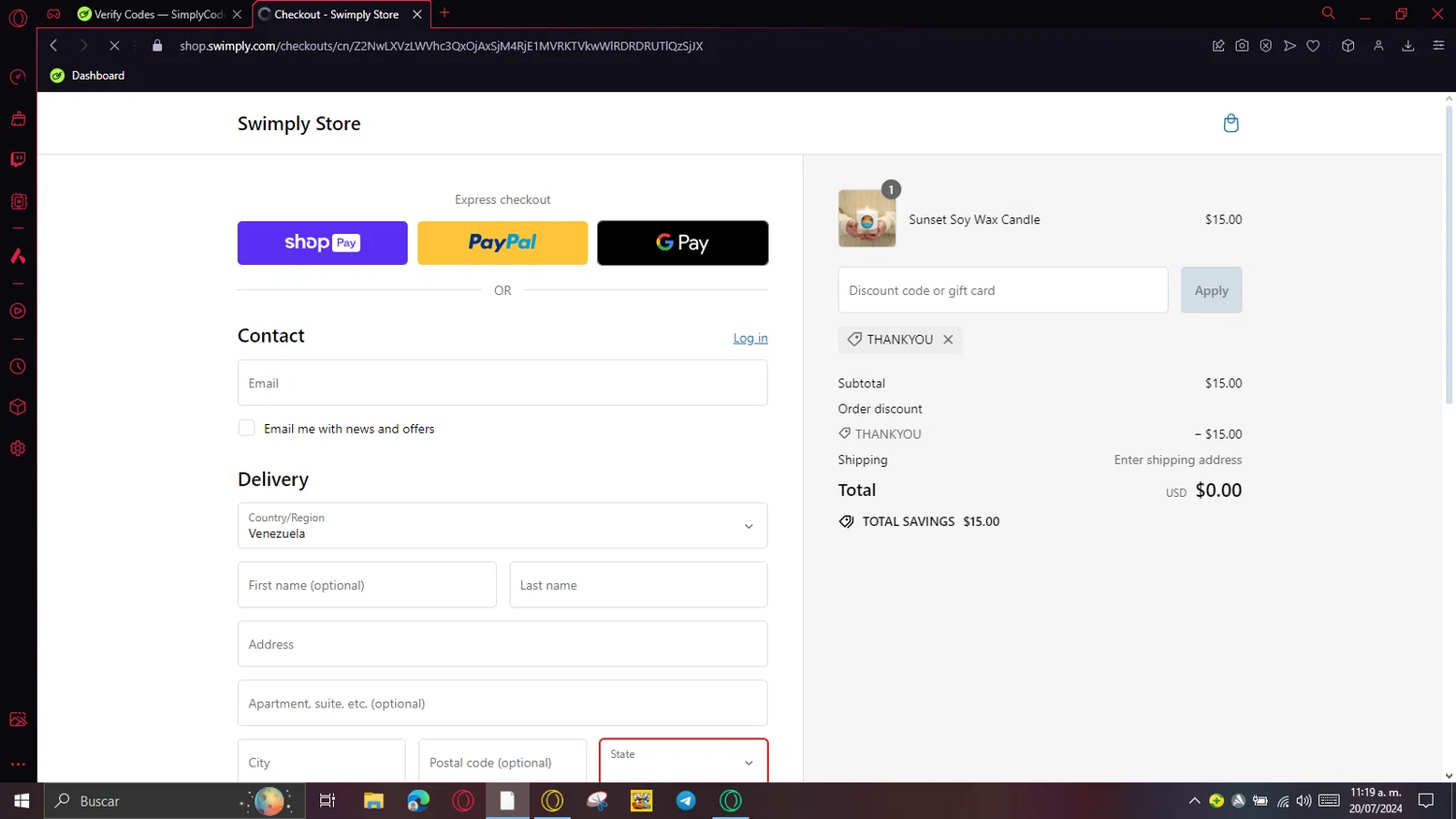1456x819 pixels.
Task: Open Twitch panel in sidebar
Action: (x=17, y=160)
